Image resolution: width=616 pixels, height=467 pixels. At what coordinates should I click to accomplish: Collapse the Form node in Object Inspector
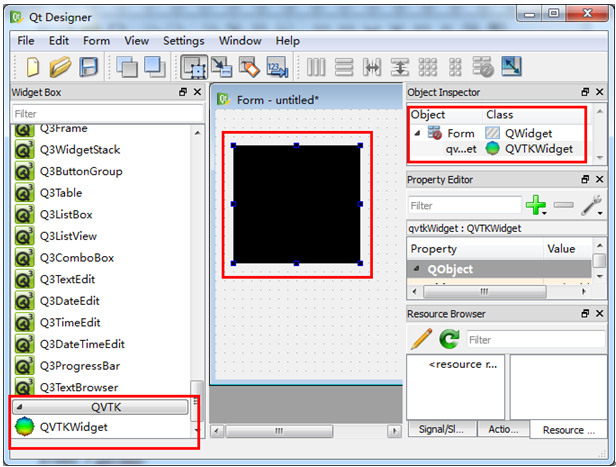[x=417, y=134]
